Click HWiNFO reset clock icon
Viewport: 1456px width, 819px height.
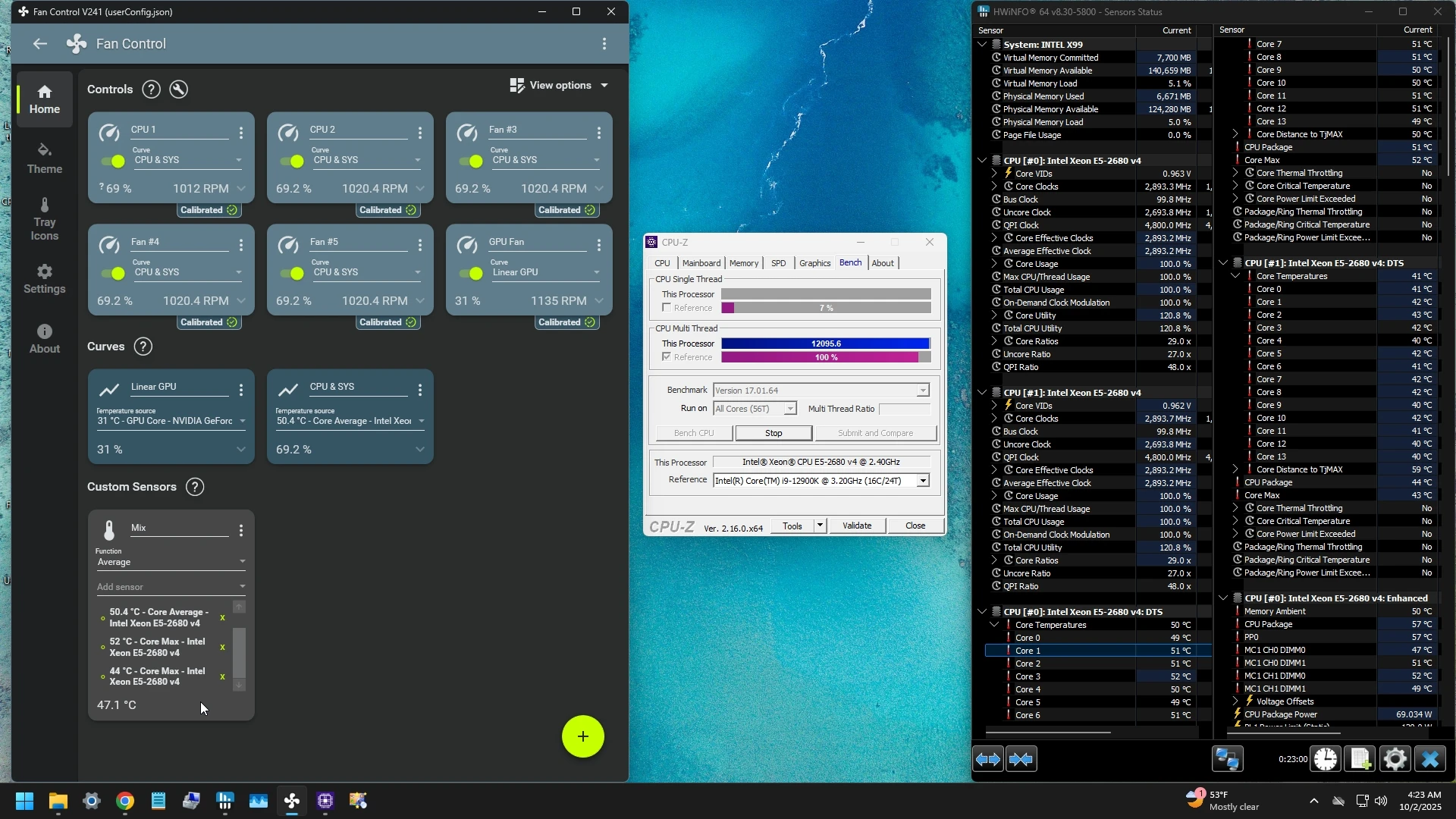point(1325,759)
